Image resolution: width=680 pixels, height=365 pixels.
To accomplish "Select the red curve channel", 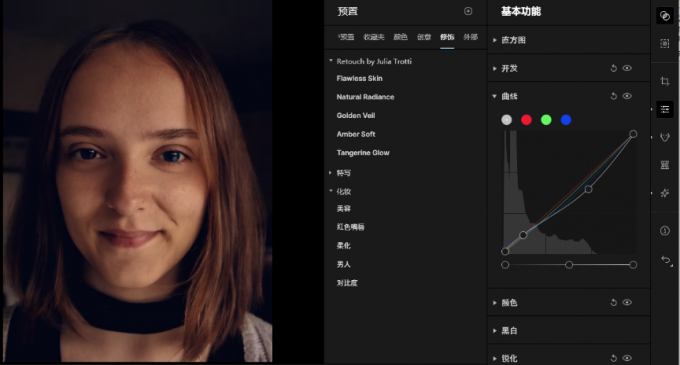I will pyautogui.click(x=526, y=120).
